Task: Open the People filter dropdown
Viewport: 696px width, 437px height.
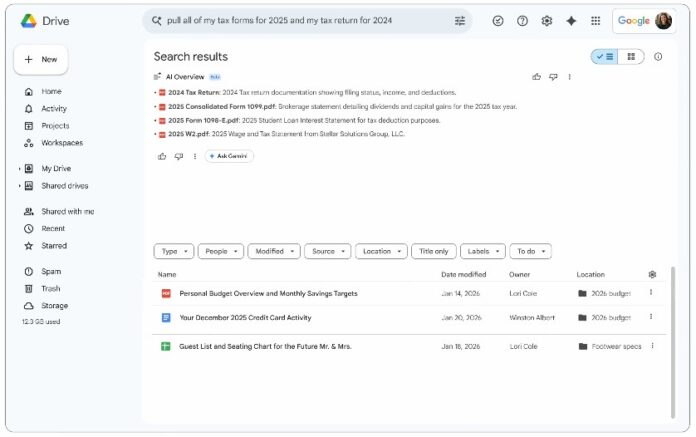Action: tap(221, 252)
